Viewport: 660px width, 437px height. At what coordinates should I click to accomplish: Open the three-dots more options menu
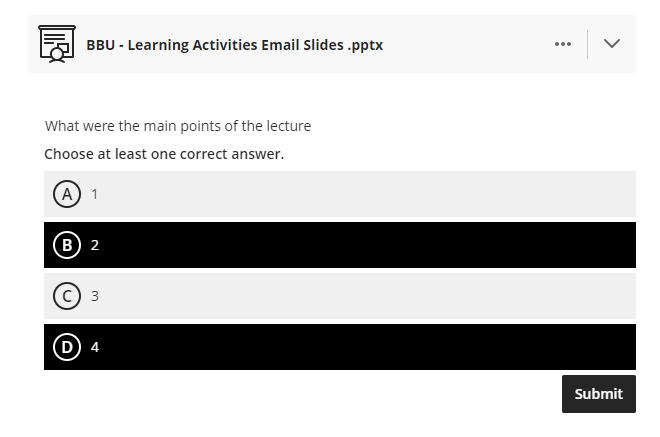point(563,44)
